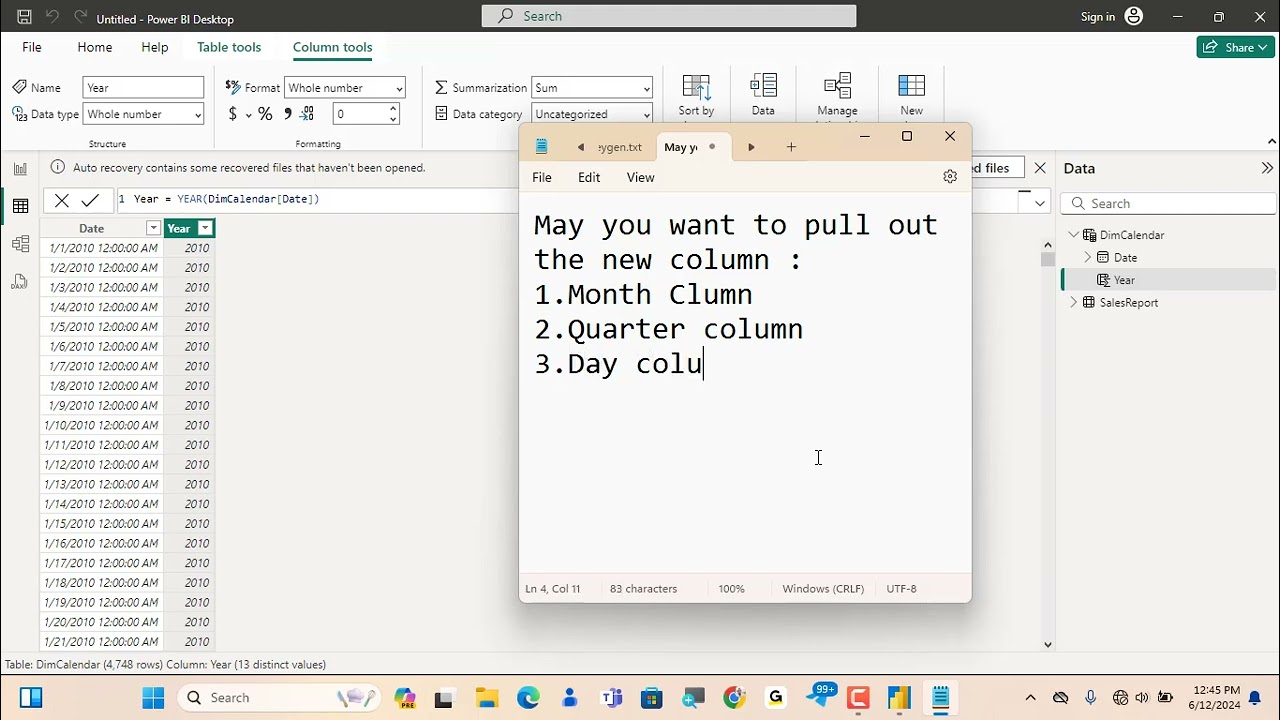The image size is (1280, 720).
Task: Open Notepad settings gear
Action: point(950,177)
